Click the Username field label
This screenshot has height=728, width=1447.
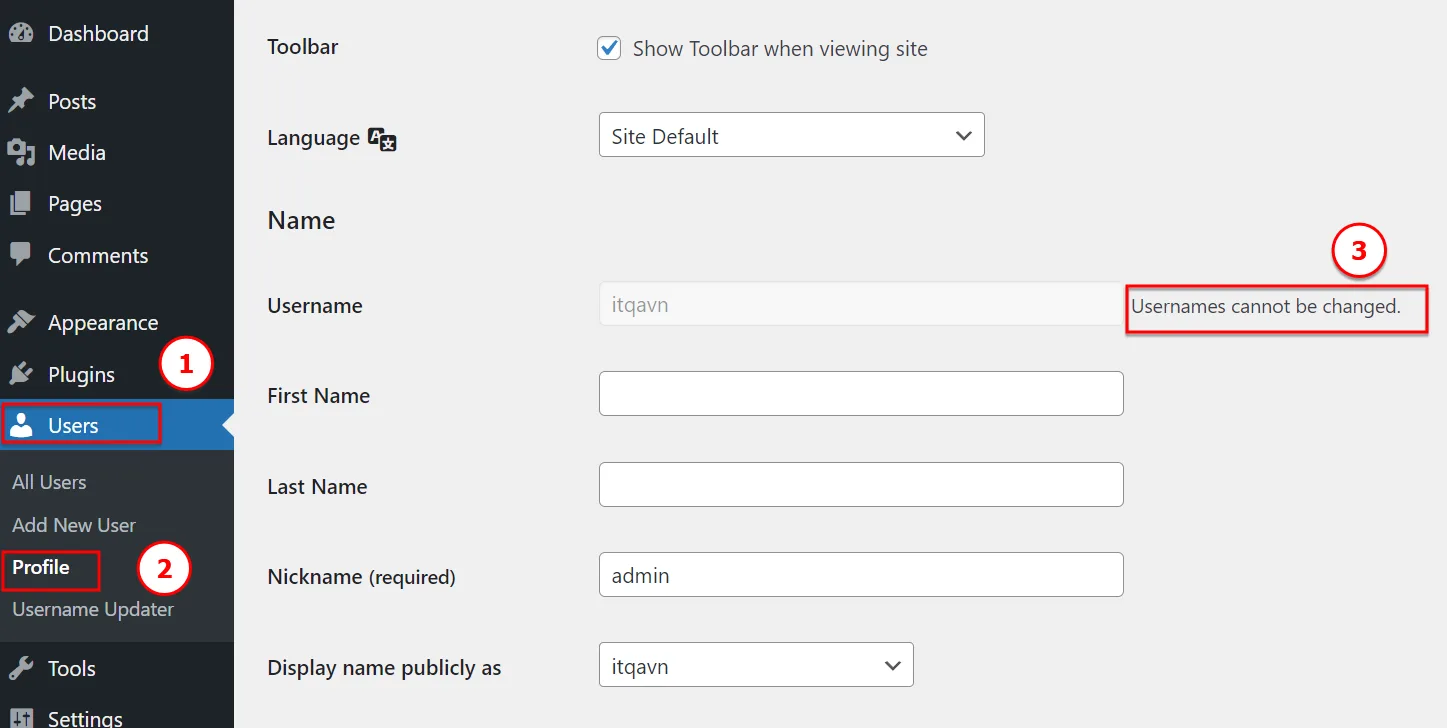click(315, 305)
